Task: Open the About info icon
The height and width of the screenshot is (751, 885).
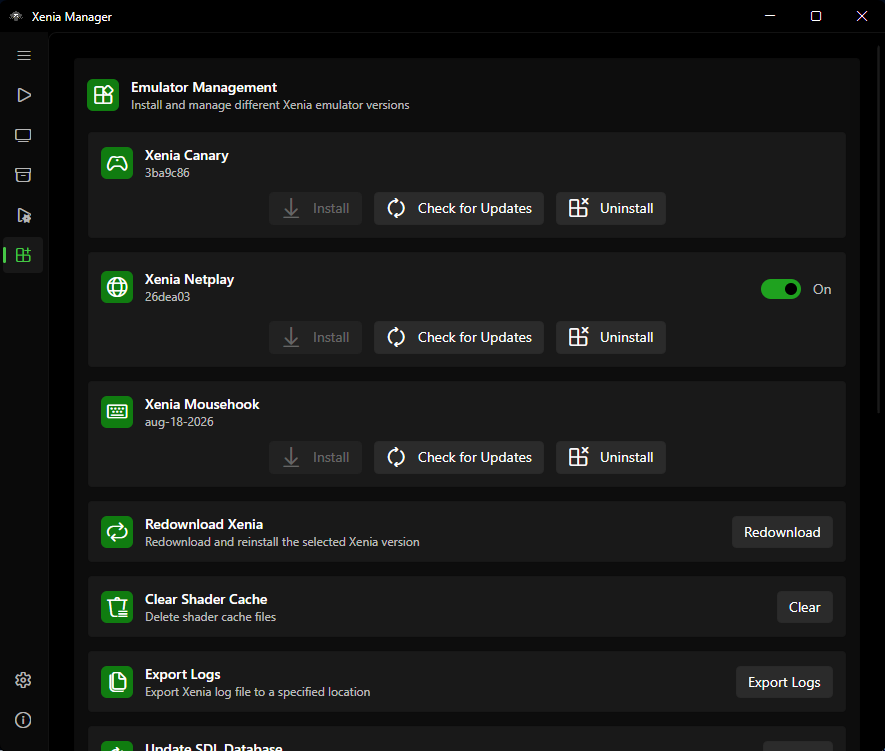Action: [23, 720]
